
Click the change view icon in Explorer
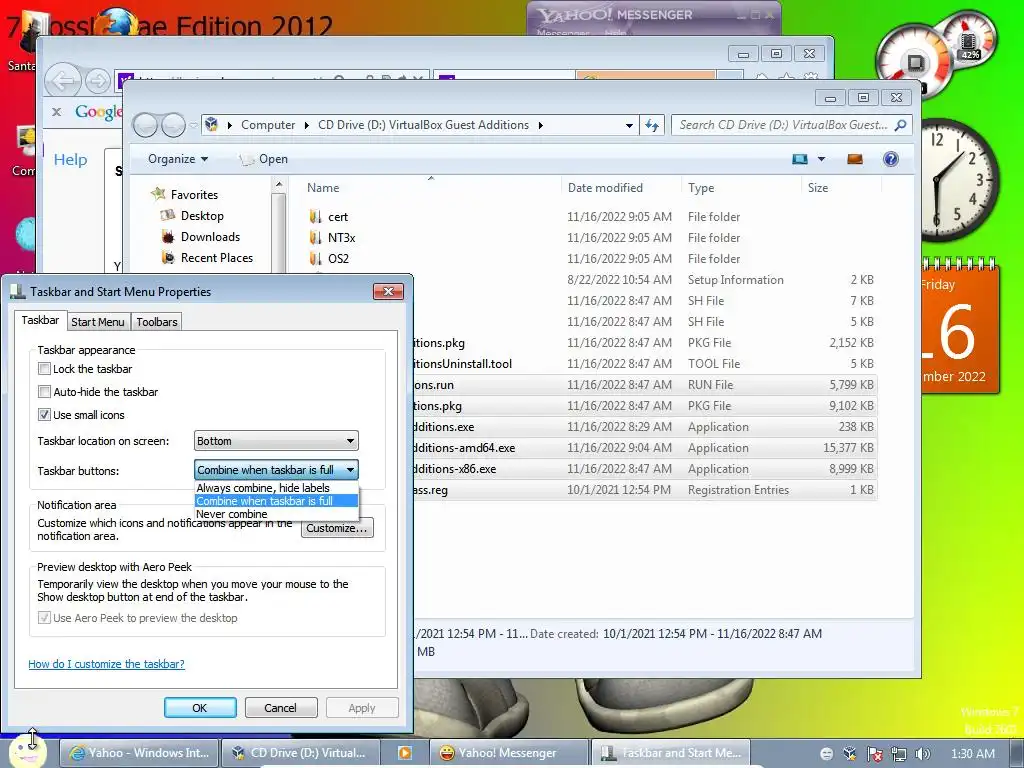799,159
